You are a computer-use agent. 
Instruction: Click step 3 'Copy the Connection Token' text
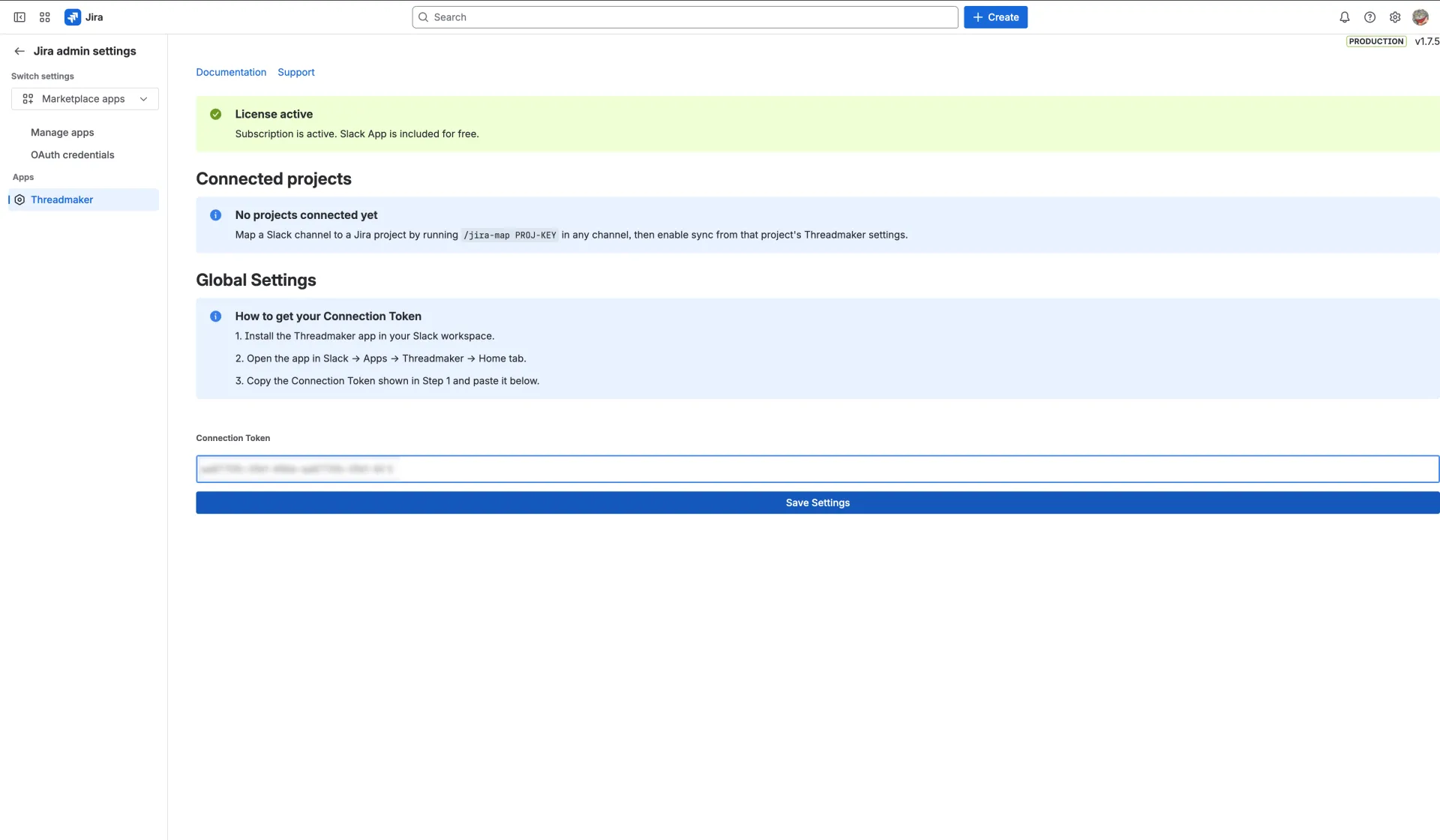[x=387, y=381]
